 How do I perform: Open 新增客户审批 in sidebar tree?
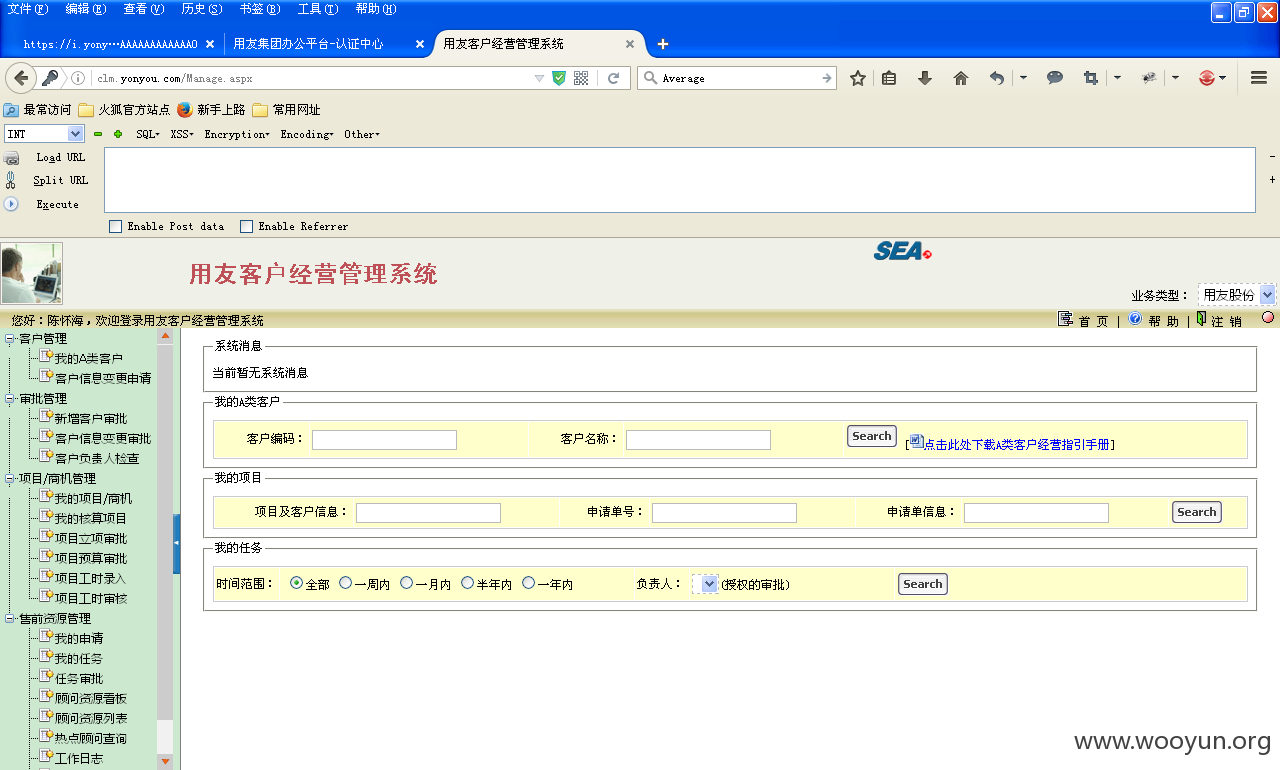91,419
